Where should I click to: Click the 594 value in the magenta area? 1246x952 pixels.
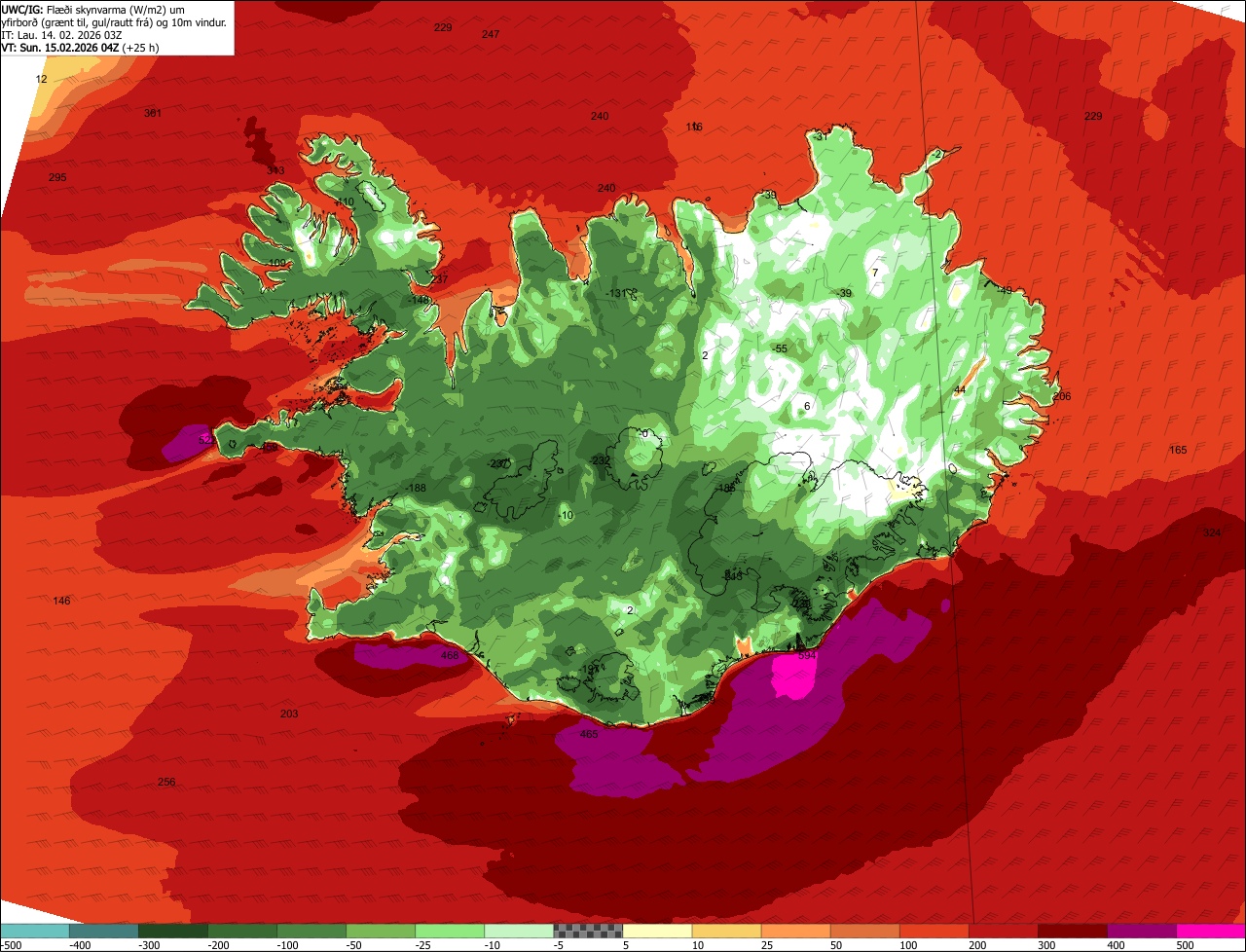point(807,656)
